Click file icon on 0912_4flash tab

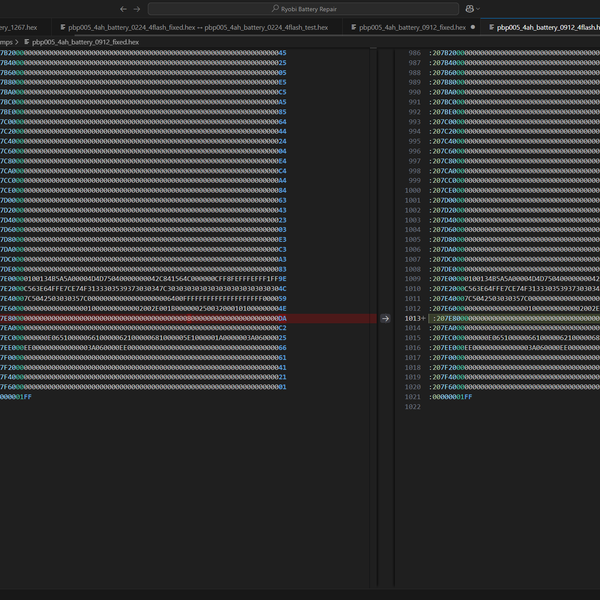[x=491, y=27]
